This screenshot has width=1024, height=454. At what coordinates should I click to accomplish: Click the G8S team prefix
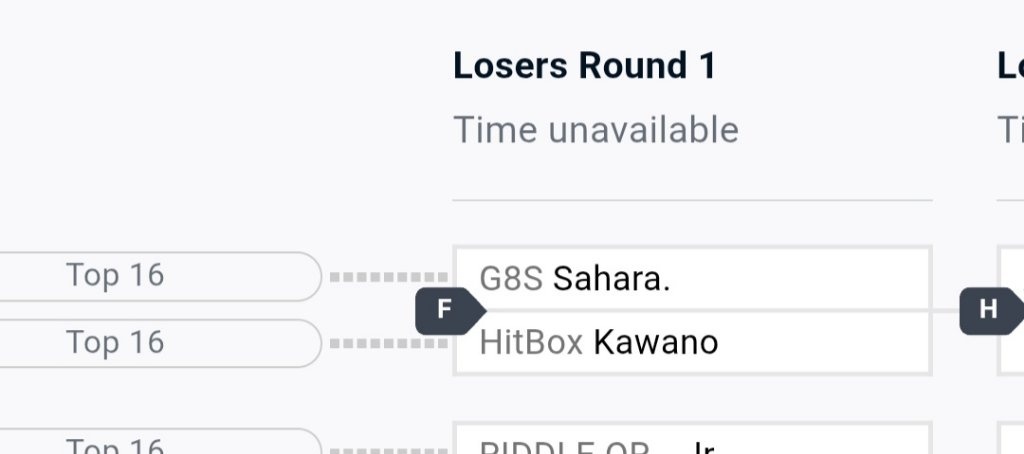(x=511, y=279)
